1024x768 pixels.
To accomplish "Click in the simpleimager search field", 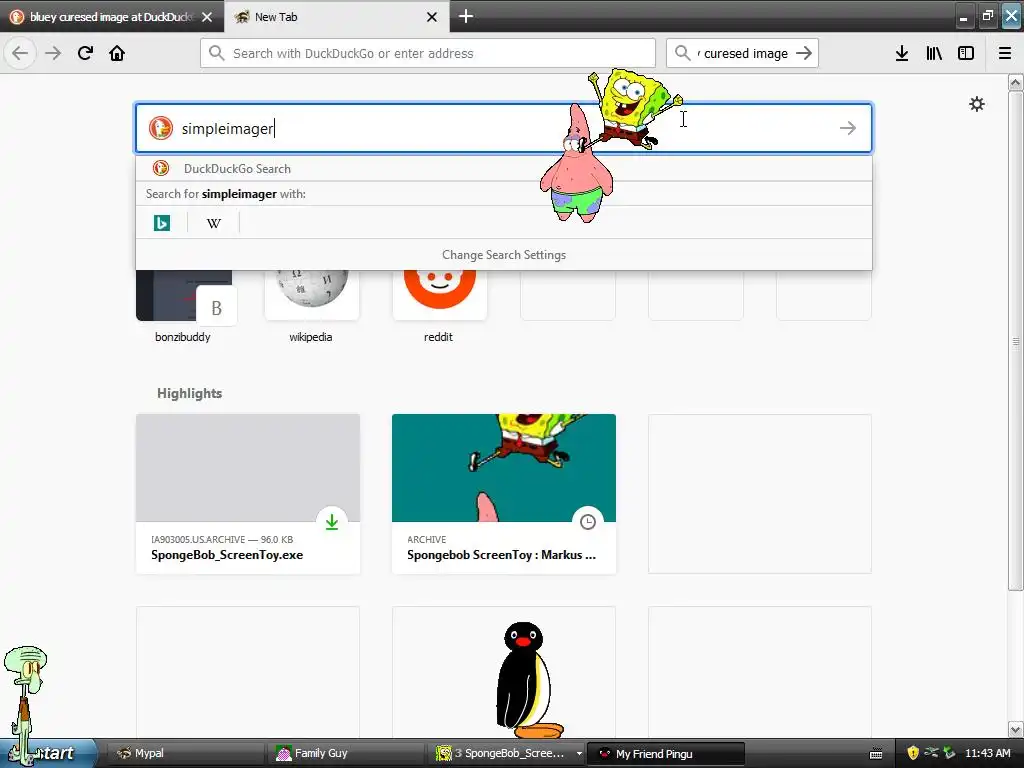I will 503,128.
